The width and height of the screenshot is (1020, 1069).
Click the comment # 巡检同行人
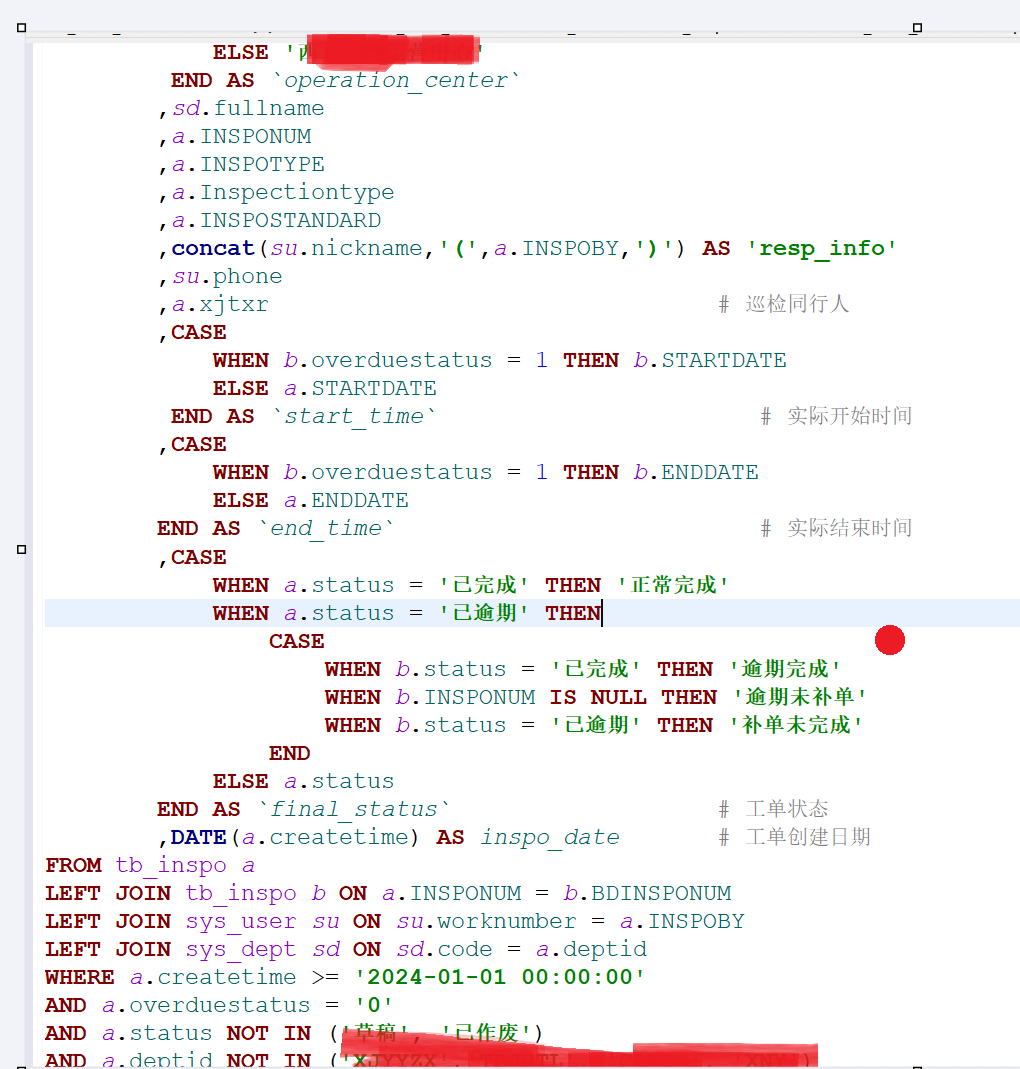[x=784, y=304]
